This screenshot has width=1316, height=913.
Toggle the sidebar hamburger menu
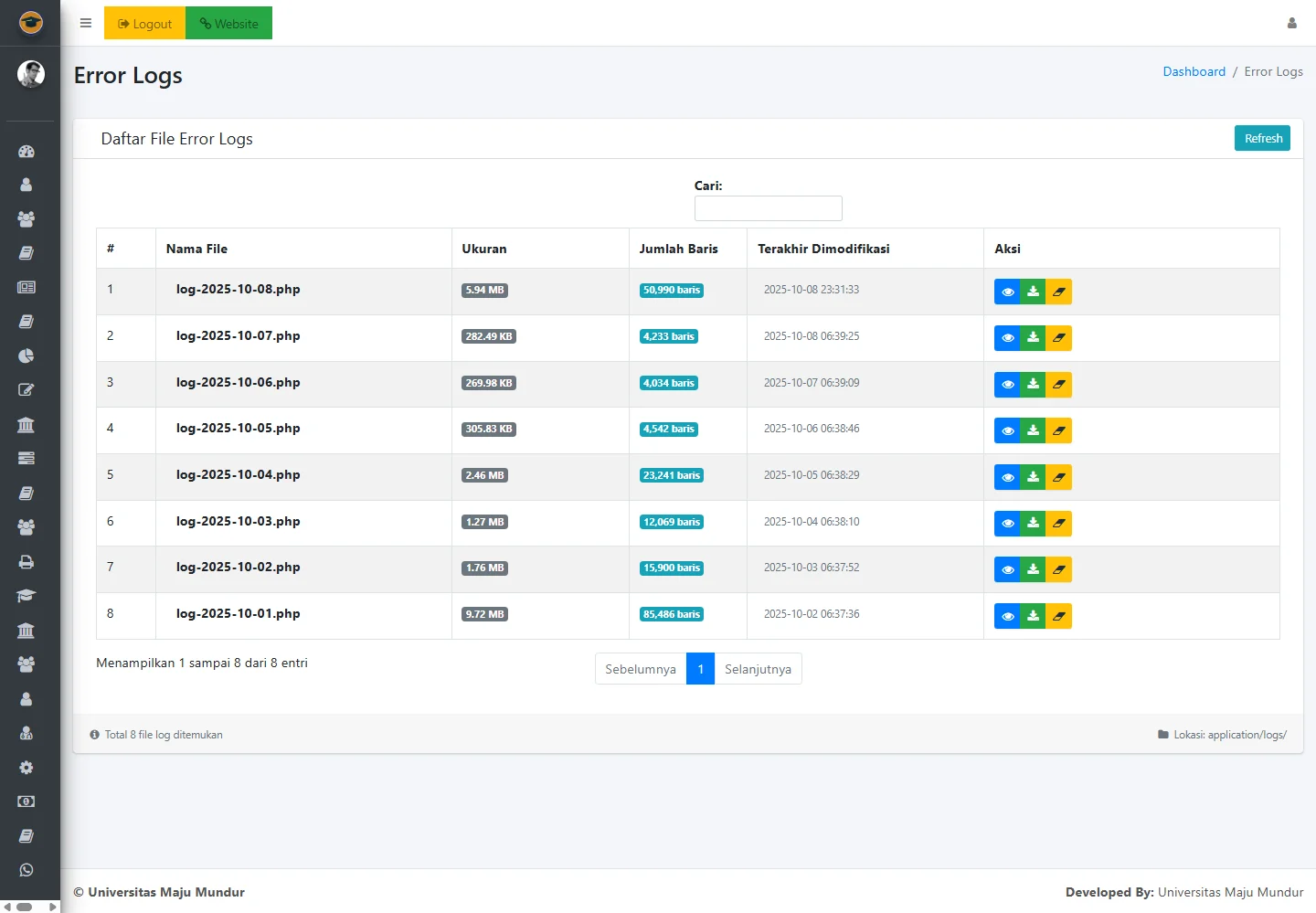tap(86, 24)
